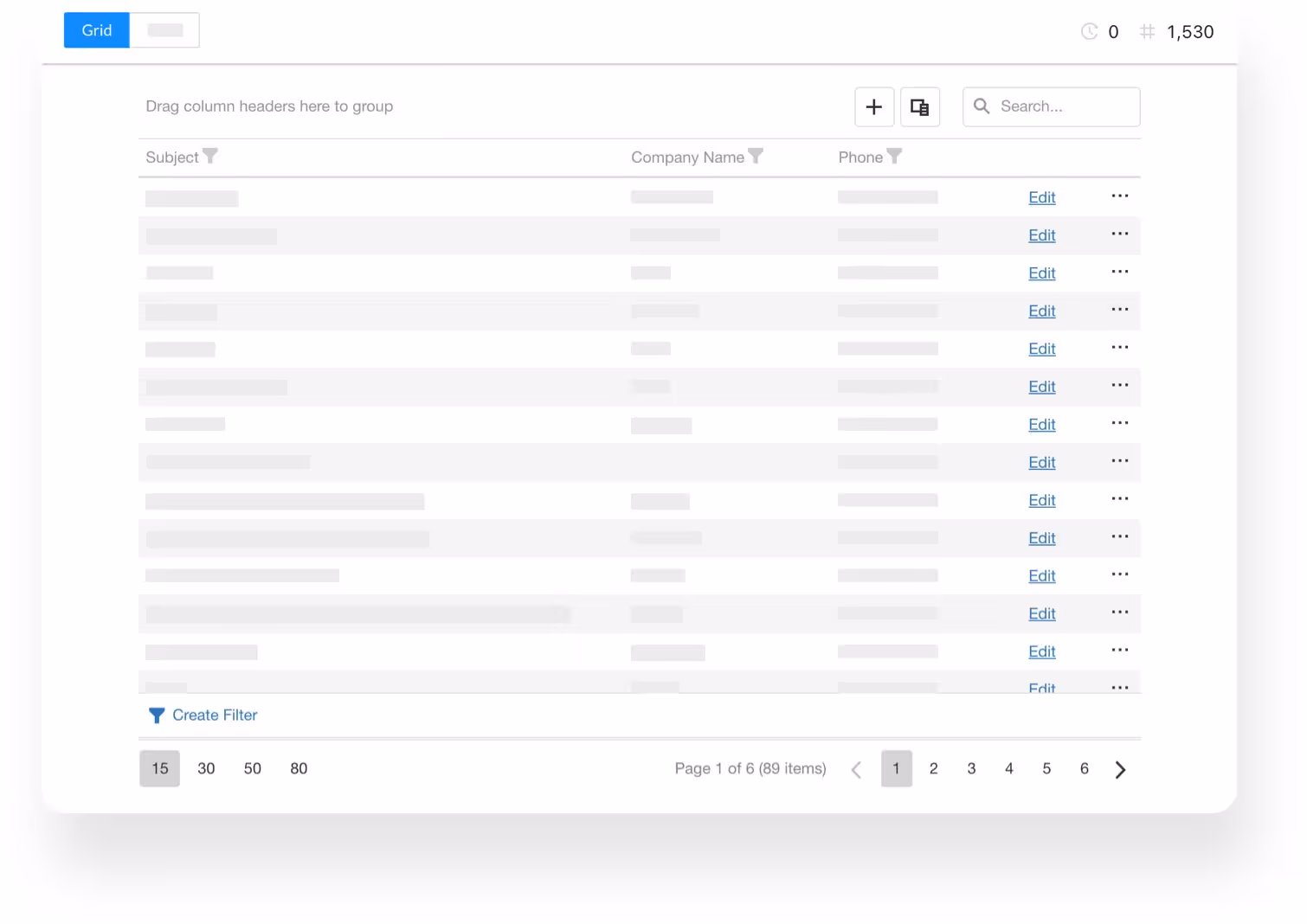1307x924 pixels.
Task: Switch to the unlabeled view tab
Action: click(x=164, y=30)
